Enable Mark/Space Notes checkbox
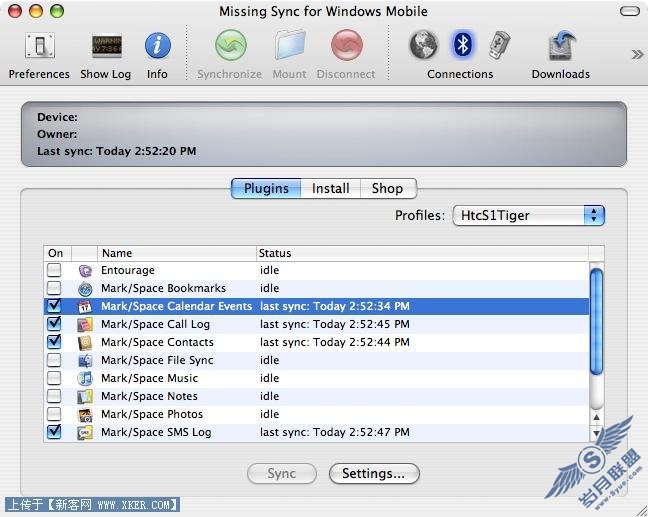The height and width of the screenshot is (517, 648). [x=54, y=396]
